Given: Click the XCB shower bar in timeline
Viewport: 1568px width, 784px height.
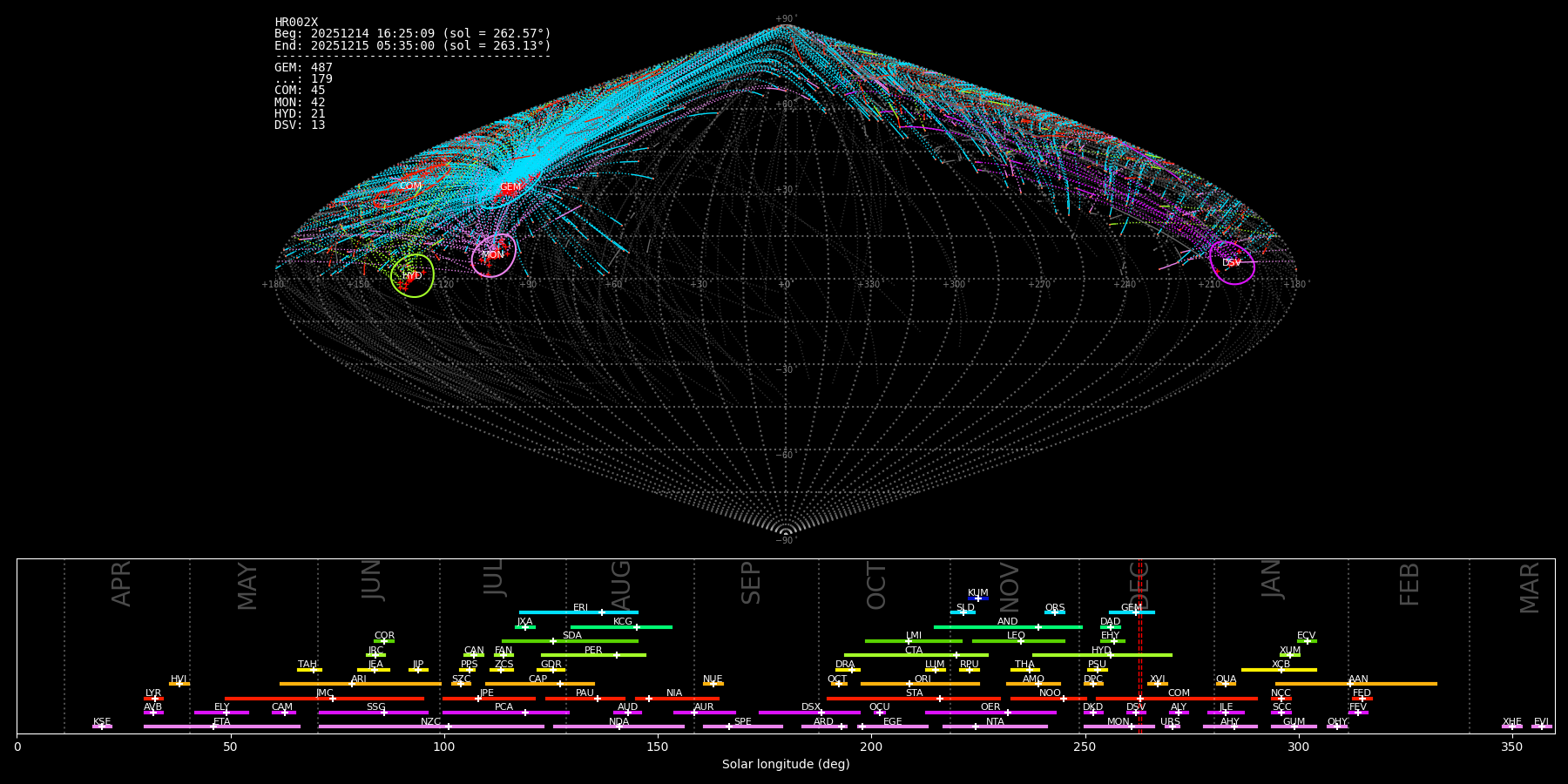Looking at the screenshot, I should pos(1279,669).
